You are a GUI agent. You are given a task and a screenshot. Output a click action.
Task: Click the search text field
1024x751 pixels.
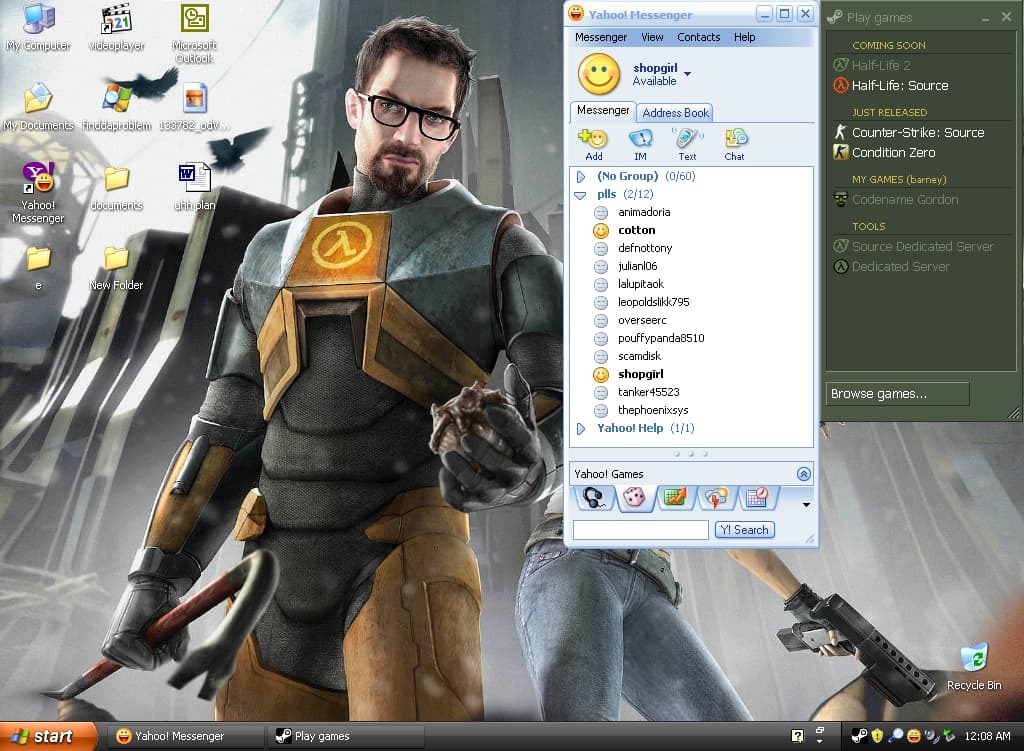tap(640, 530)
